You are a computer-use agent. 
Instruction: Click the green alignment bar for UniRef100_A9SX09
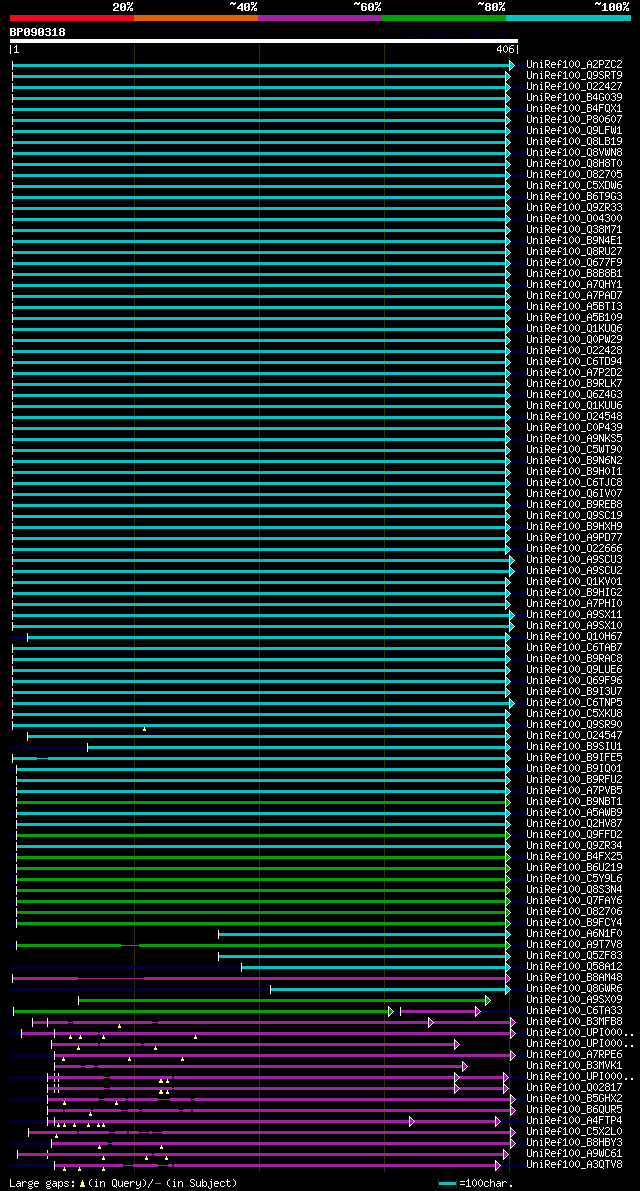tap(284, 1000)
